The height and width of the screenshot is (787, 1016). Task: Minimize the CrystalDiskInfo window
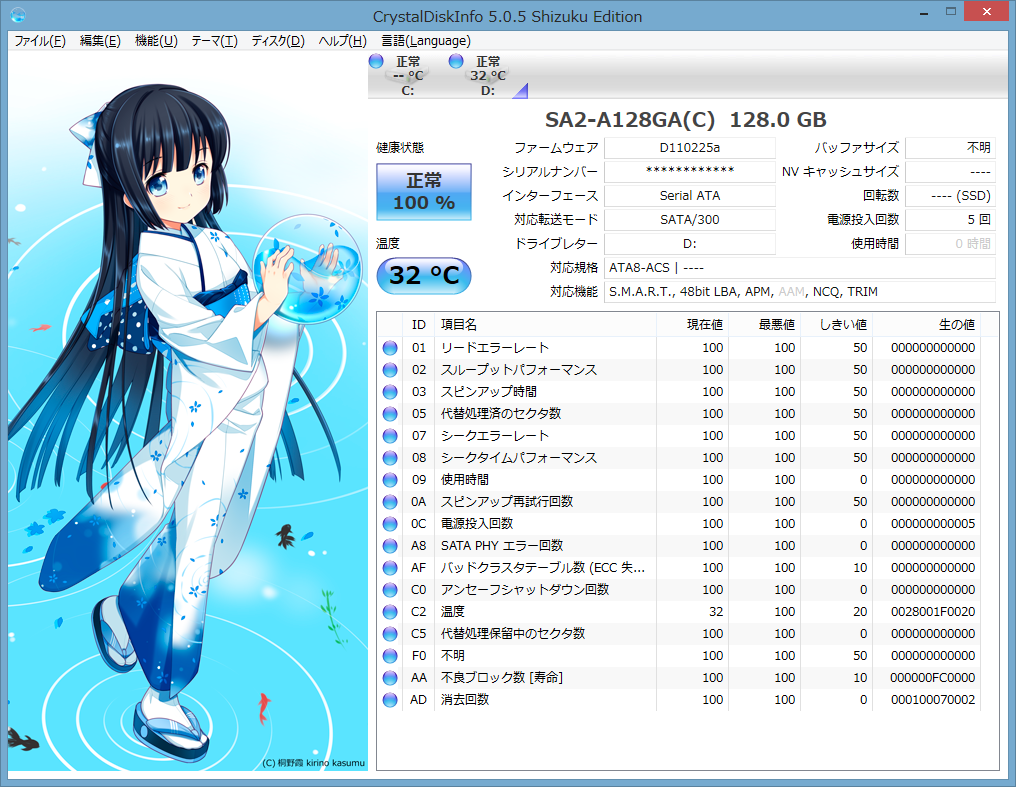click(924, 12)
